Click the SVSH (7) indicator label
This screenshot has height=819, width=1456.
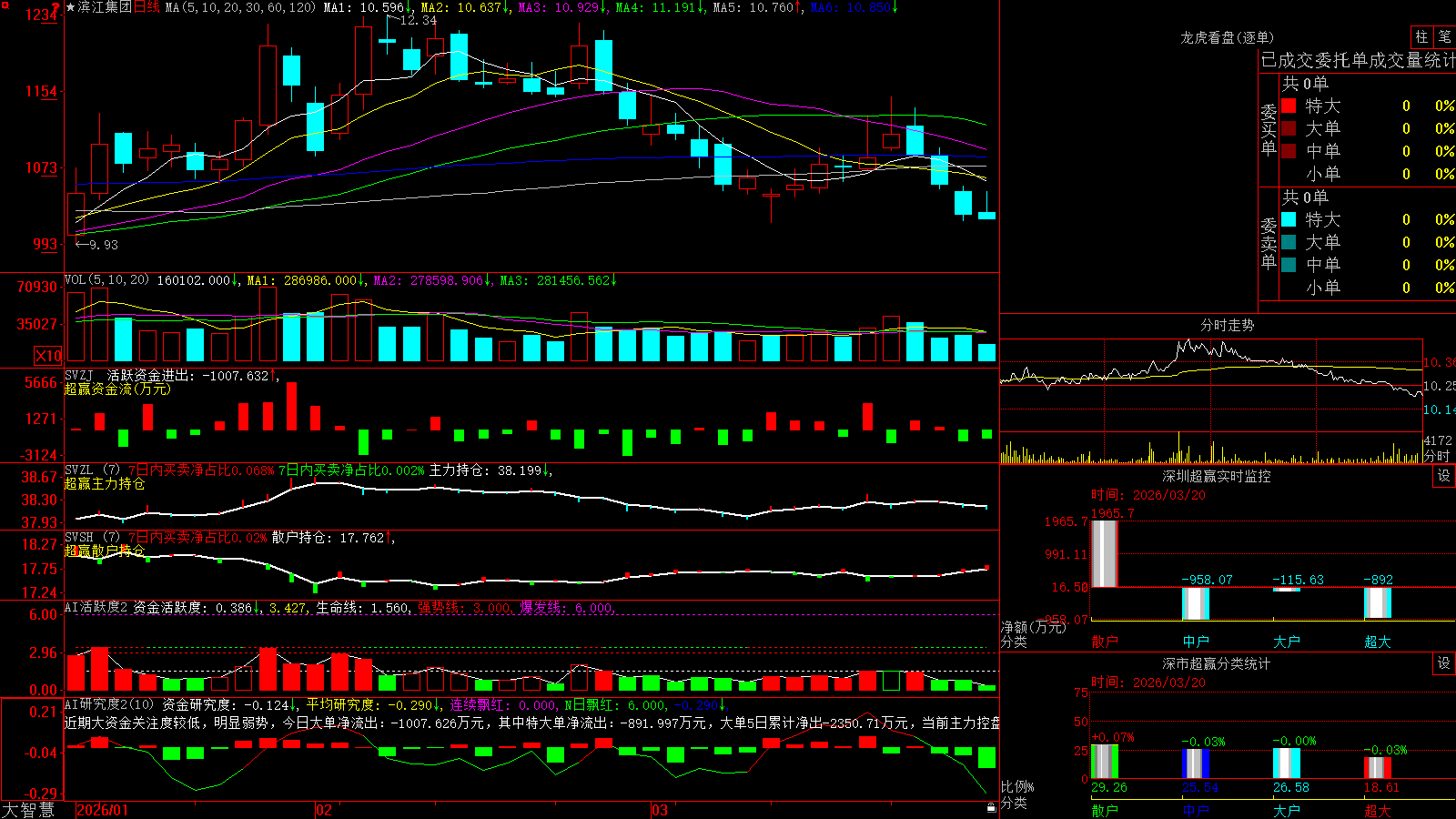(92, 538)
